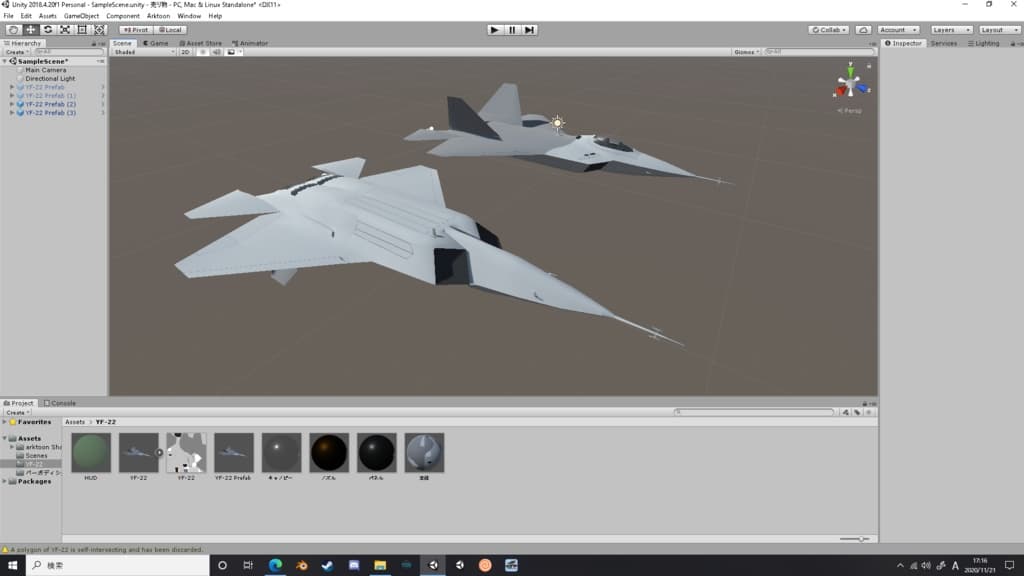This screenshot has height=576, width=1024.
Task: Open the Shaded draw mode dropdown
Action: coord(142,52)
